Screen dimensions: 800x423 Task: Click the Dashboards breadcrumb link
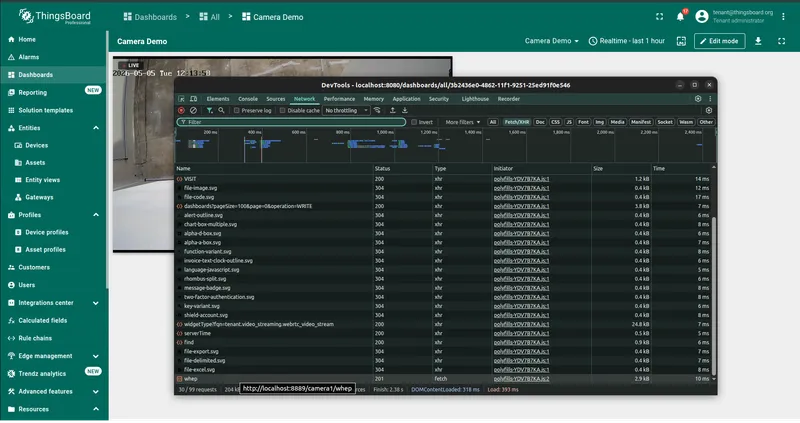point(150,17)
